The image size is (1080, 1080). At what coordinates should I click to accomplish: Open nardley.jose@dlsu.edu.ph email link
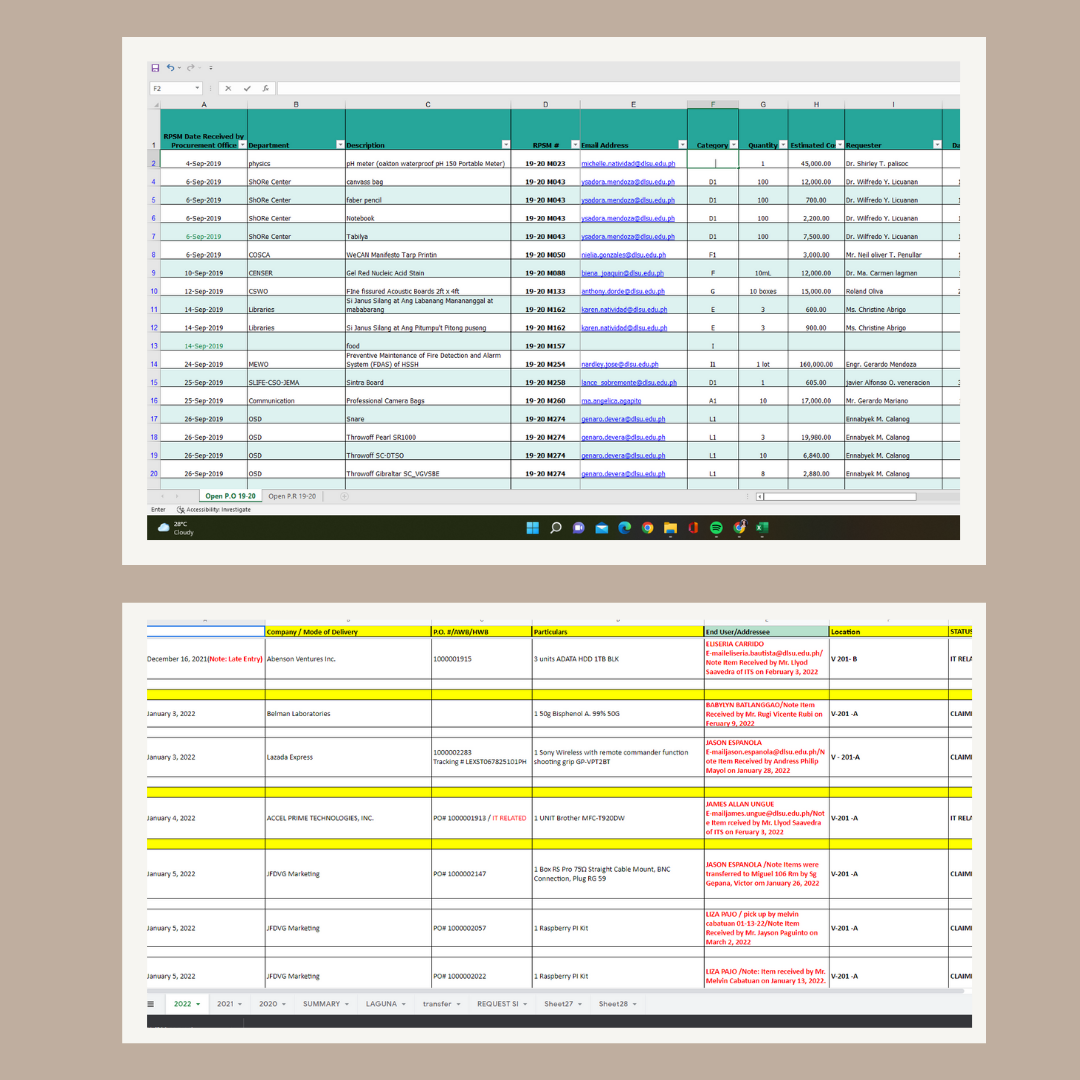[619, 364]
